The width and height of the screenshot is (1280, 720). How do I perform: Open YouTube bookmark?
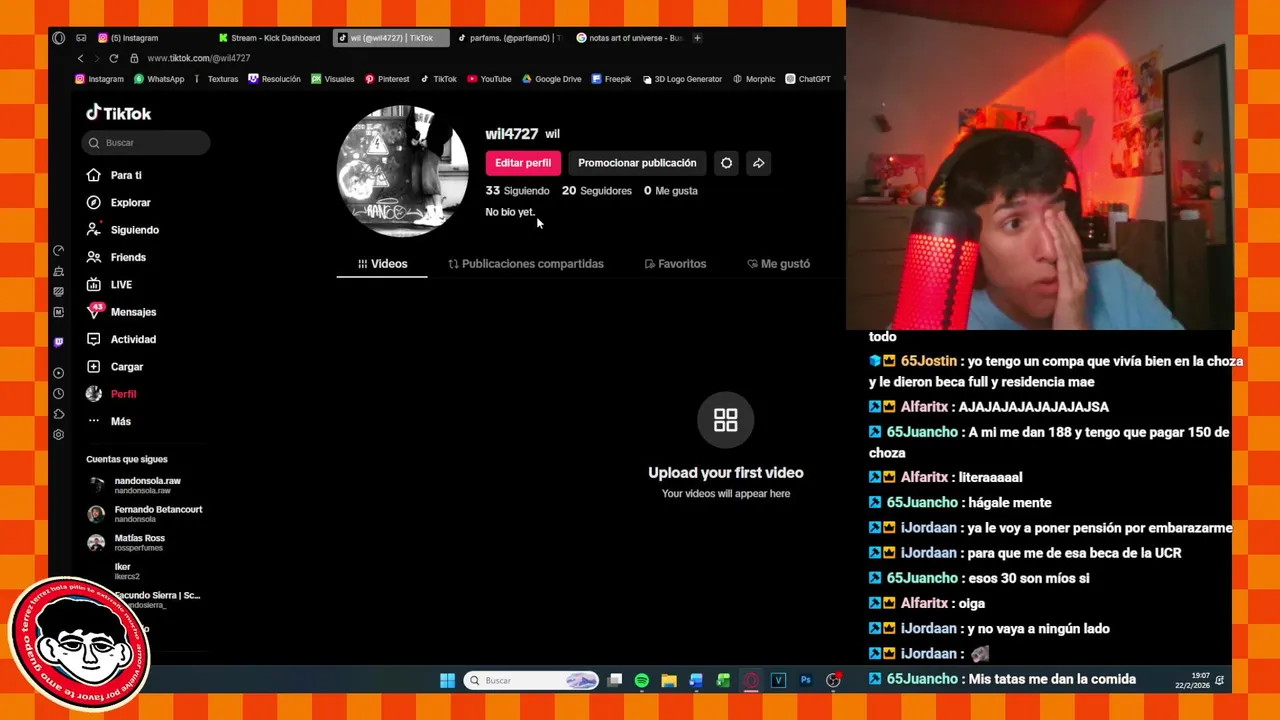tap(489, 79)
